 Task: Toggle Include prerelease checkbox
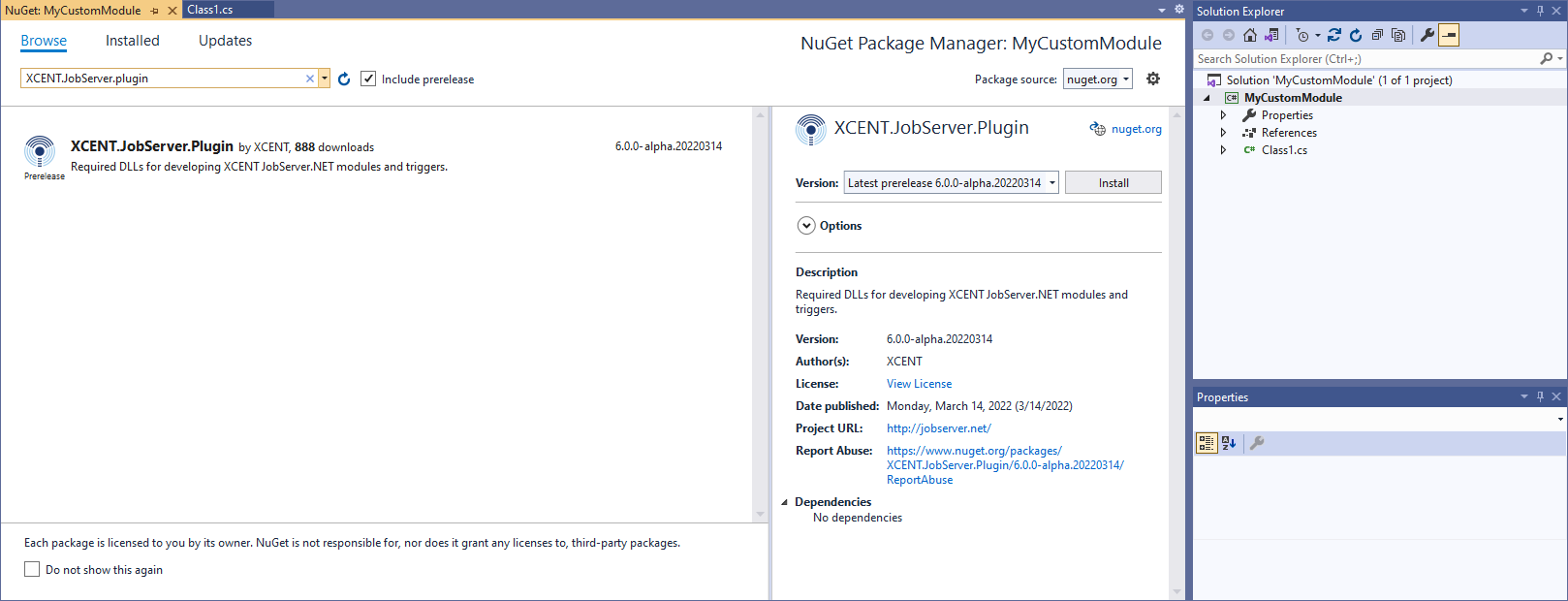pos(368,79)
